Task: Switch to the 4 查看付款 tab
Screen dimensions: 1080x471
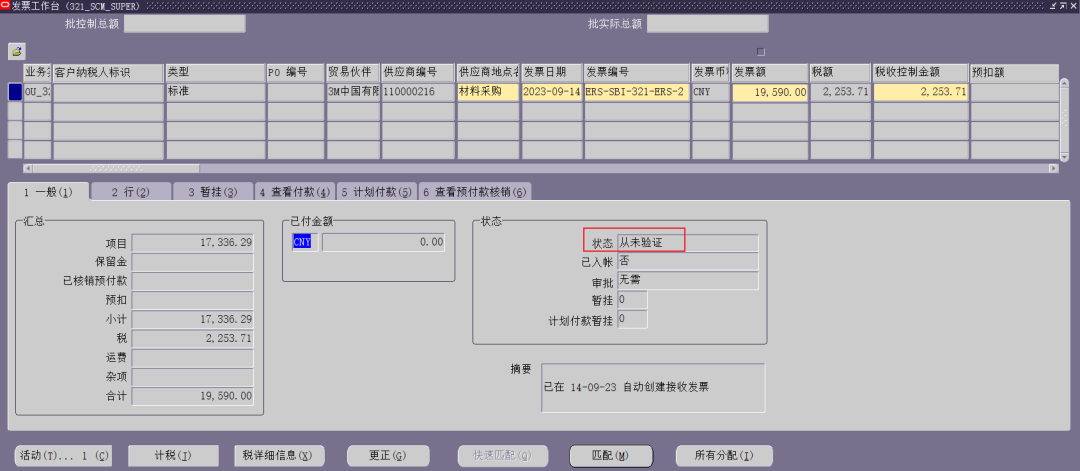Action: point(295,192)
